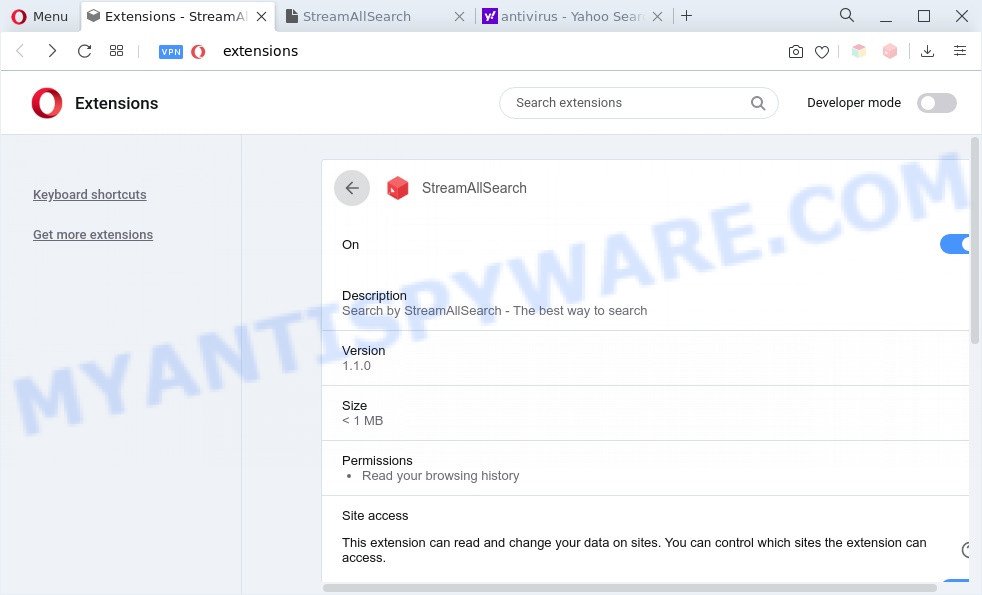The height and width of the screenshot is (595, 982).
Task: Open the Opera Menu button
Action: [x=39, y=16]
